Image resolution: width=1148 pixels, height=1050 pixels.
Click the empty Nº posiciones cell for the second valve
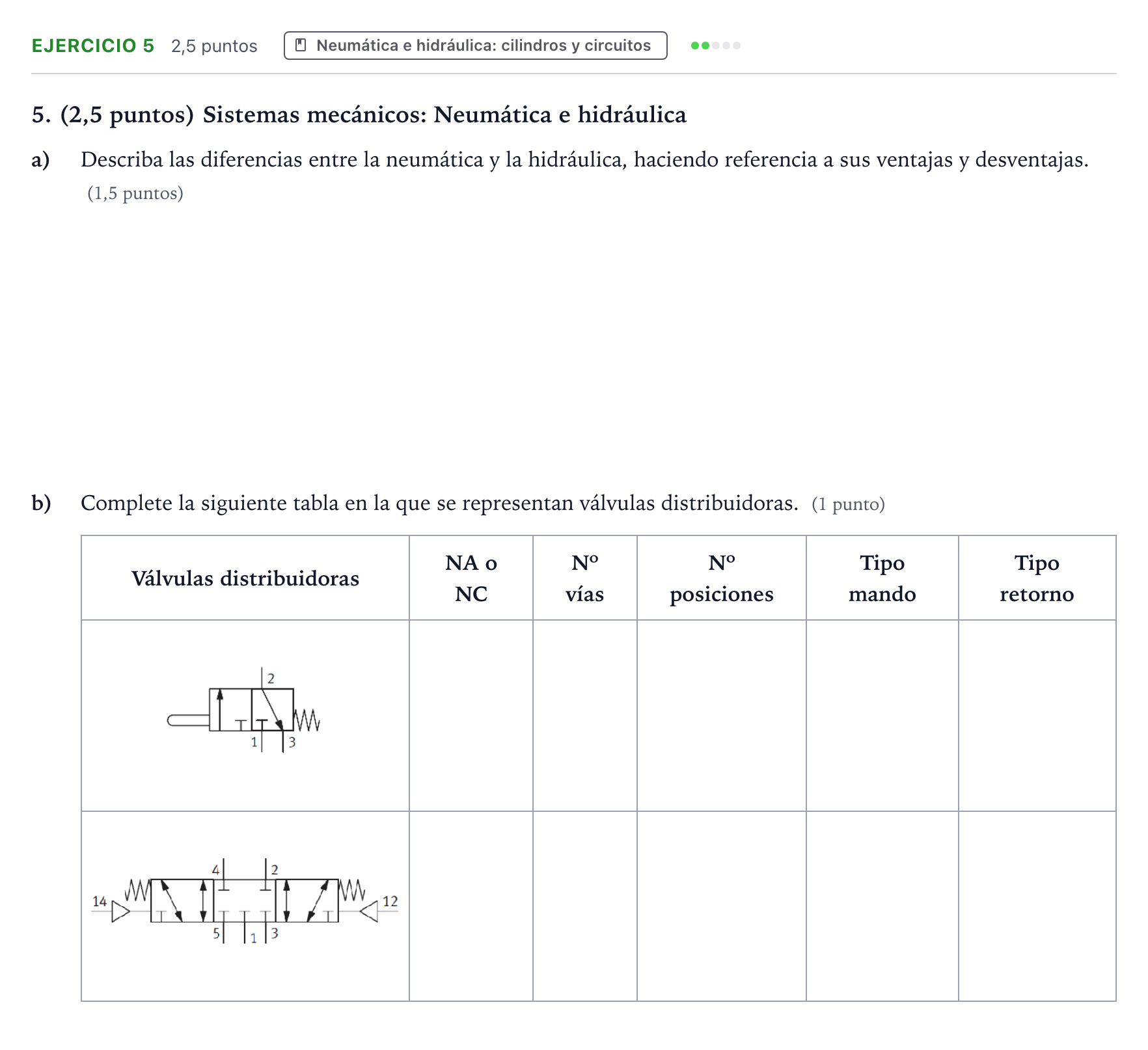click(722, 906)
